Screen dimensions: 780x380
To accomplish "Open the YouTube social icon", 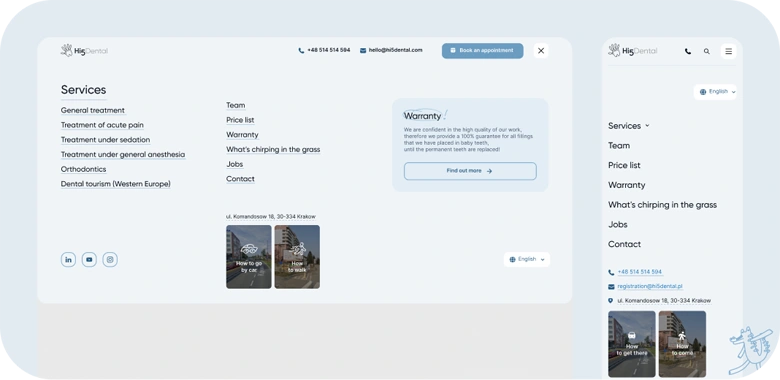I will (89, 260).
